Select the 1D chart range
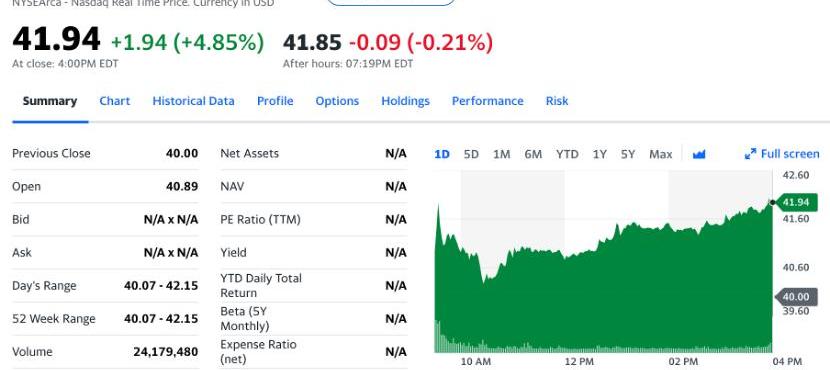Viewport: 830px width, 370px height. click(x=441, y=155)
